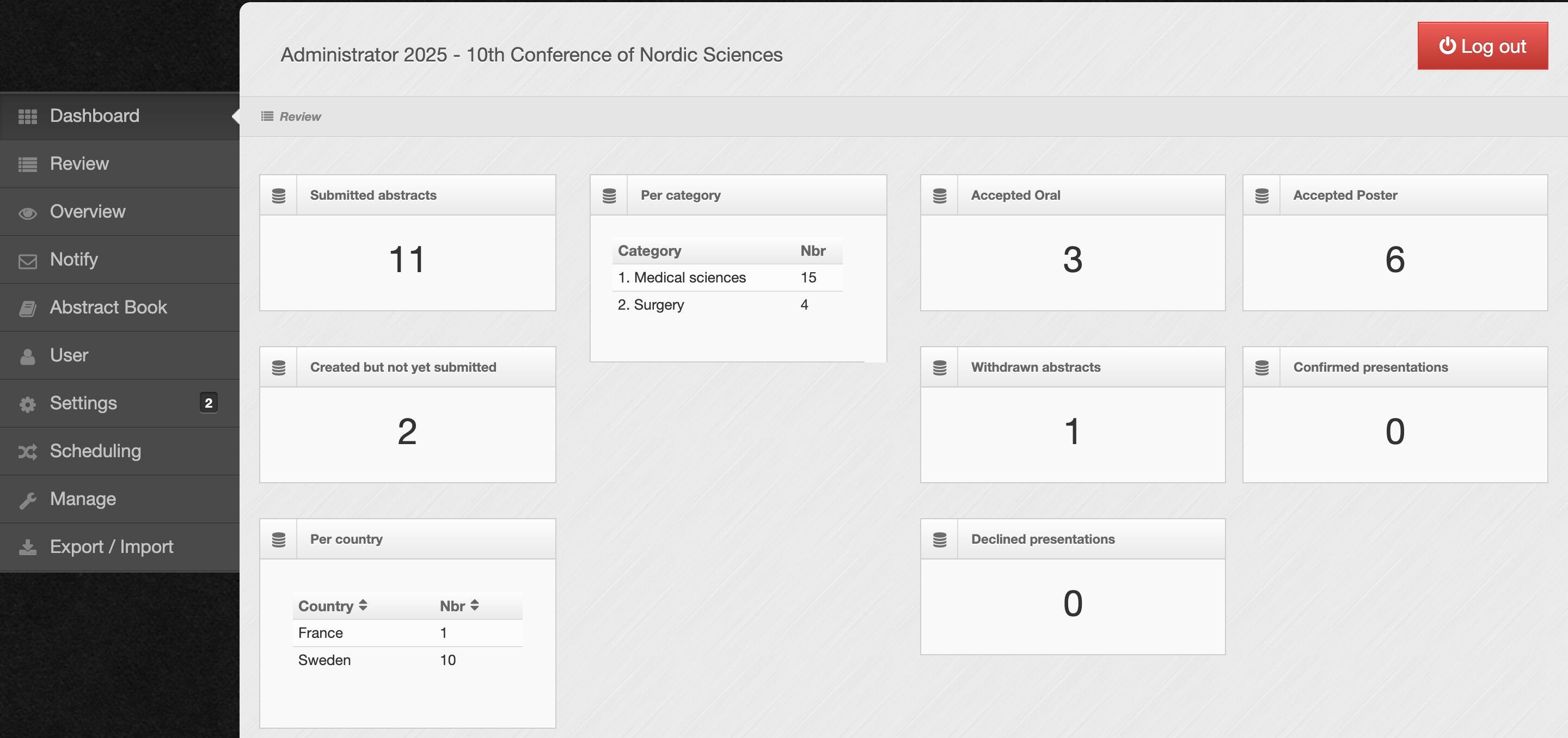This screenshot has width=1568, height=738.
Task: Go to the Scheduling section
Action: point(95,451)
